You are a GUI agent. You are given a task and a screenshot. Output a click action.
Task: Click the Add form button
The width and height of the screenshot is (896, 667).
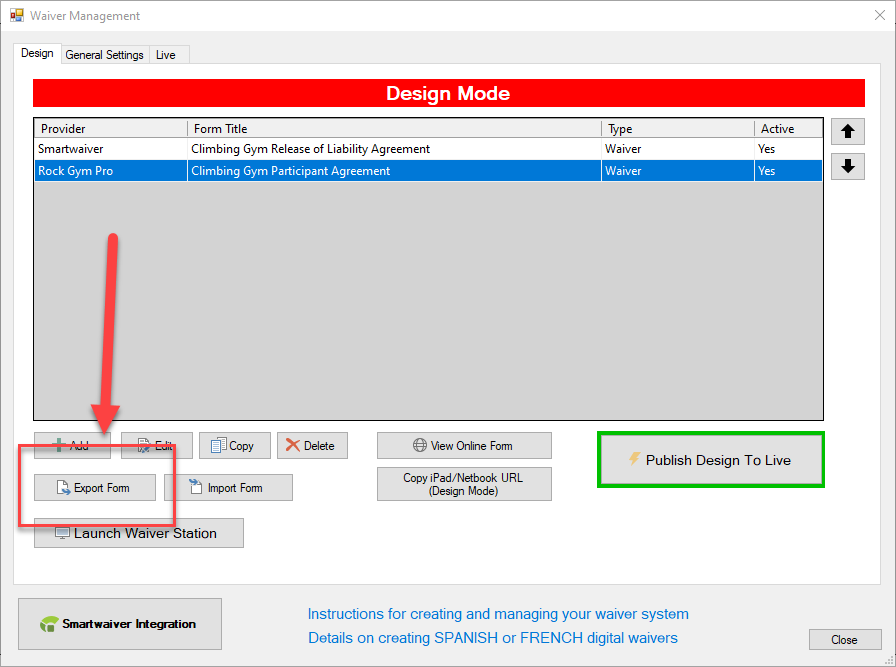pos(72,445)
